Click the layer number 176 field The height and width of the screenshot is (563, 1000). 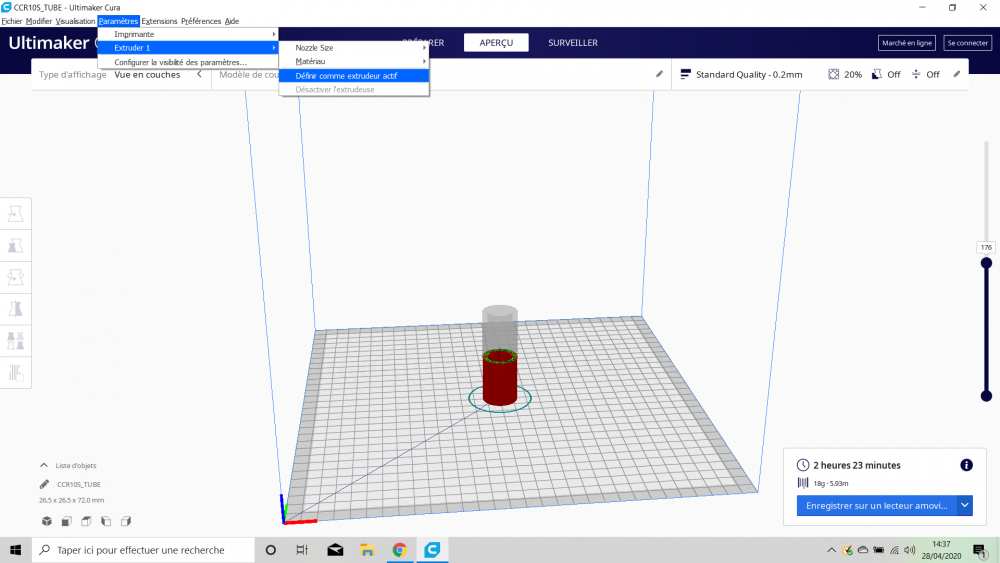(986, 247)
